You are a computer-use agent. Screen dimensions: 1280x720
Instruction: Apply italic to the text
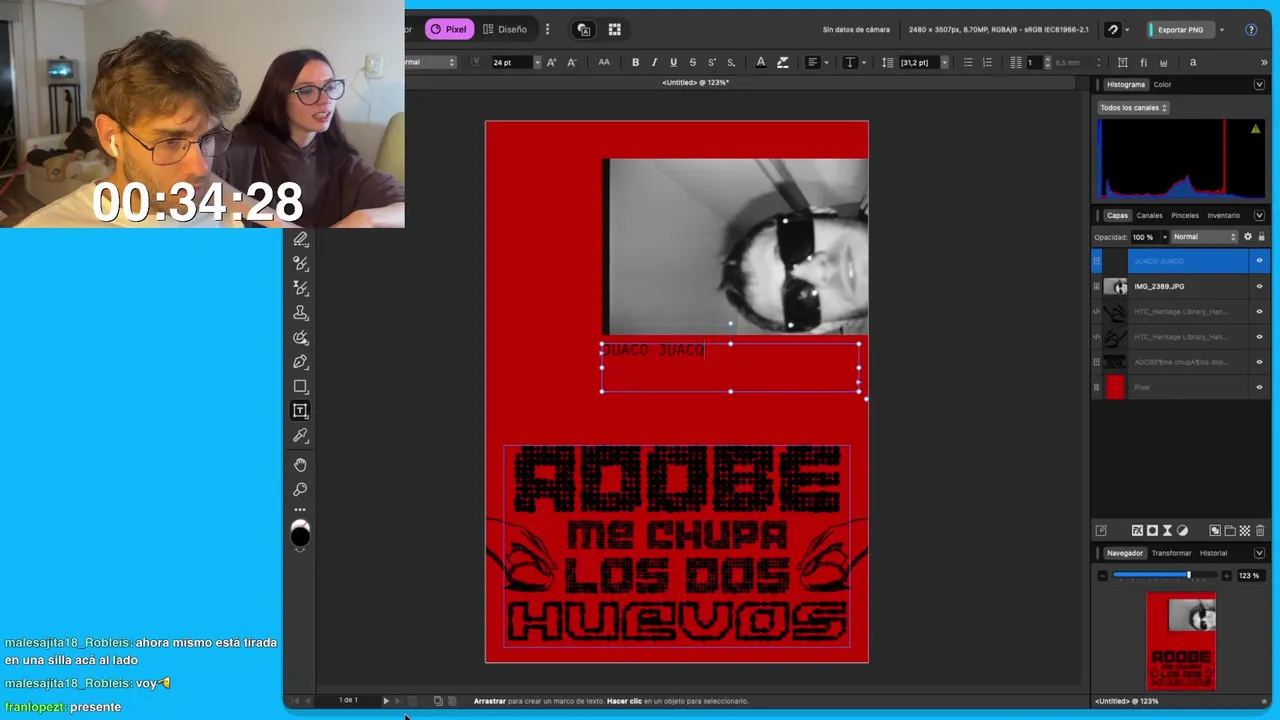pos(654,62)
